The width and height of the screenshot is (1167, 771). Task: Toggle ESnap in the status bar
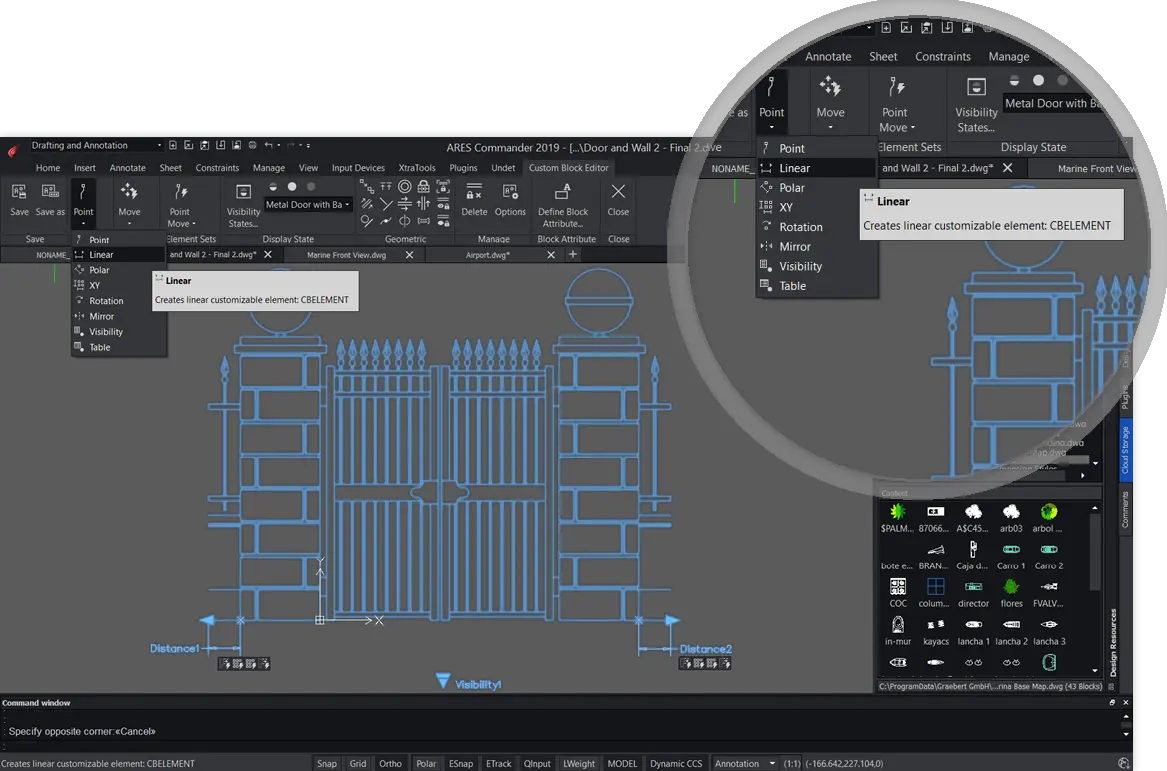point(461,764)
